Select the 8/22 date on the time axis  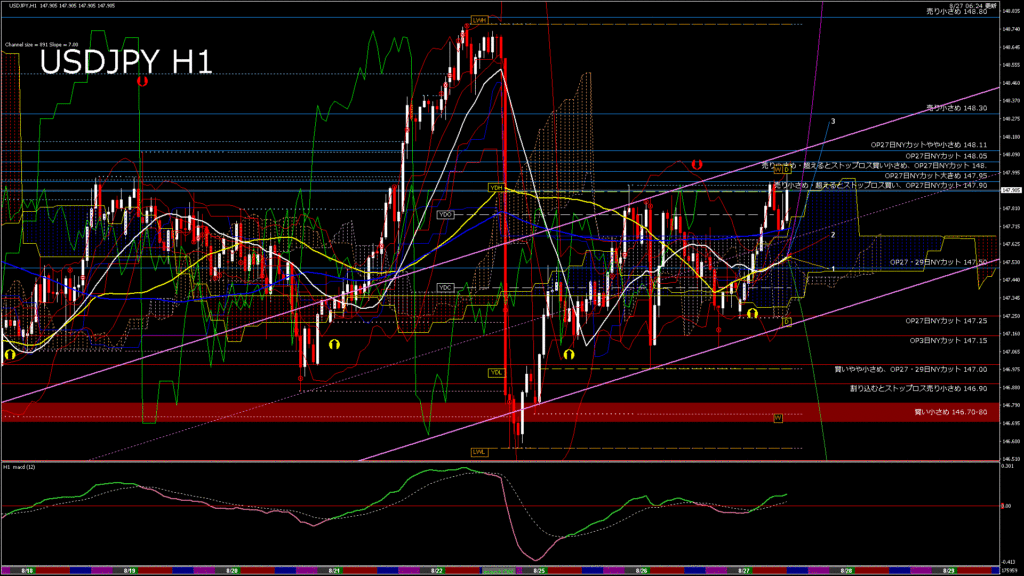tap(437, 569)
